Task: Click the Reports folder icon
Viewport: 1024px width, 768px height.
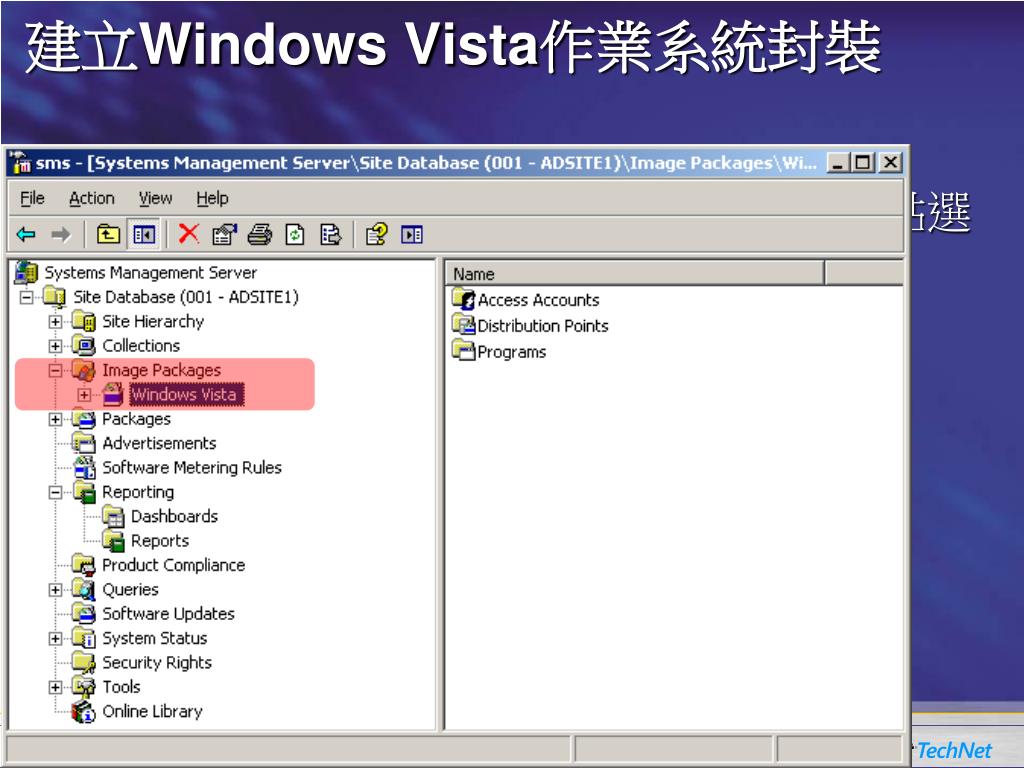Action: pos(113,541)
